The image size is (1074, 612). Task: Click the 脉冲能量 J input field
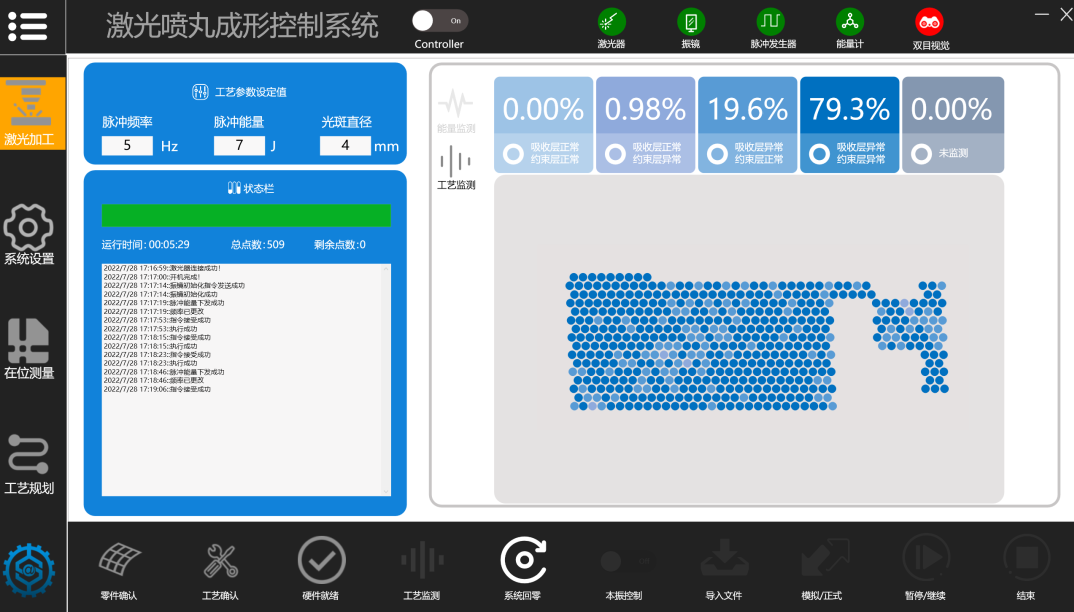click(239, 146)
